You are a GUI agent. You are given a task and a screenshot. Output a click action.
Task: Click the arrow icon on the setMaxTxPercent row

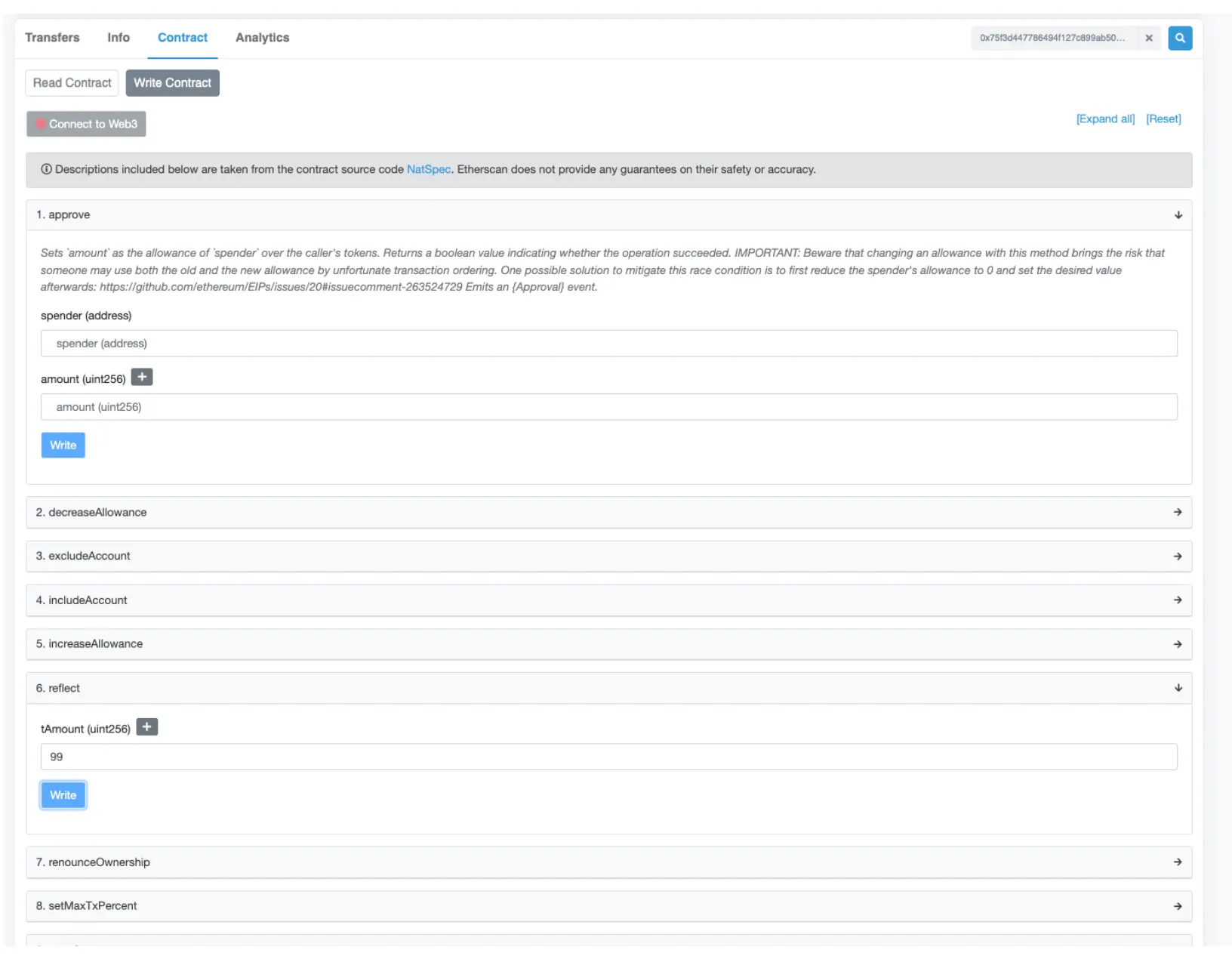point(1178,906)
